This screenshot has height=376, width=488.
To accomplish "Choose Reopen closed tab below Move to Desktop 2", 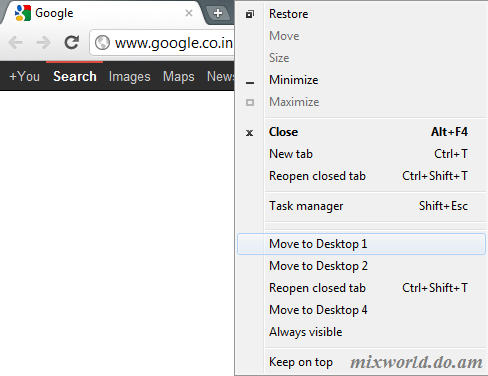I will (361, 288).
